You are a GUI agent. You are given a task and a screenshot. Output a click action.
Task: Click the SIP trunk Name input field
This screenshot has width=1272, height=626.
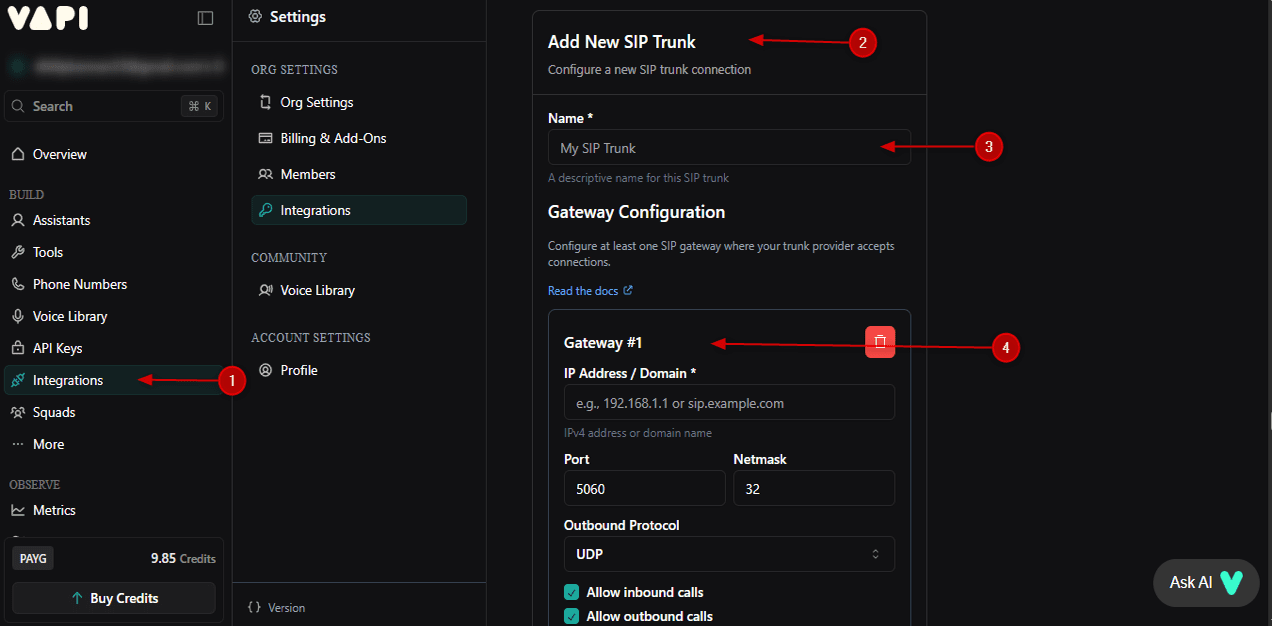coord(729,147)
